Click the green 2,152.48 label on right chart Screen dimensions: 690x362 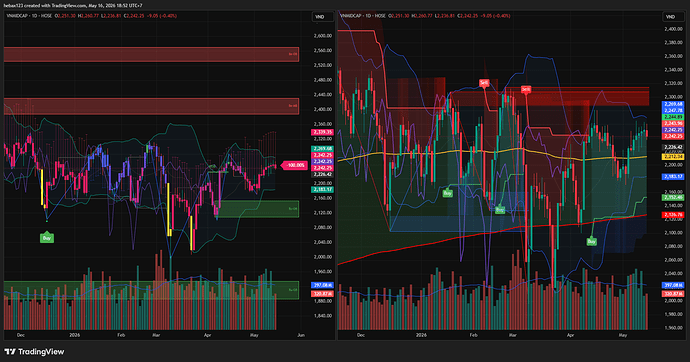pos(673,197)
